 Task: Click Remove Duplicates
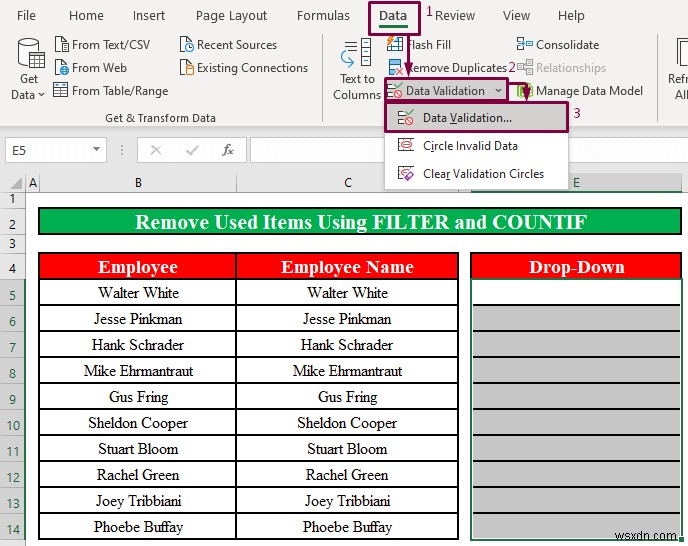click(448, 68)
